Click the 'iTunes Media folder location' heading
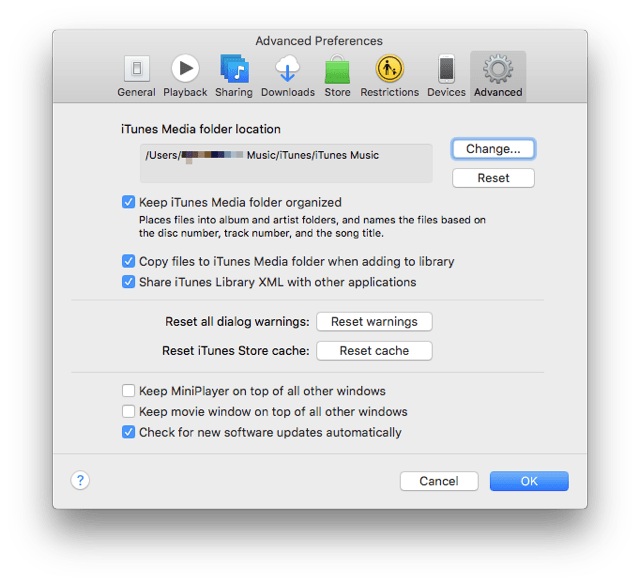The width and height of the screenshot is (640, 584). point(201,129)
